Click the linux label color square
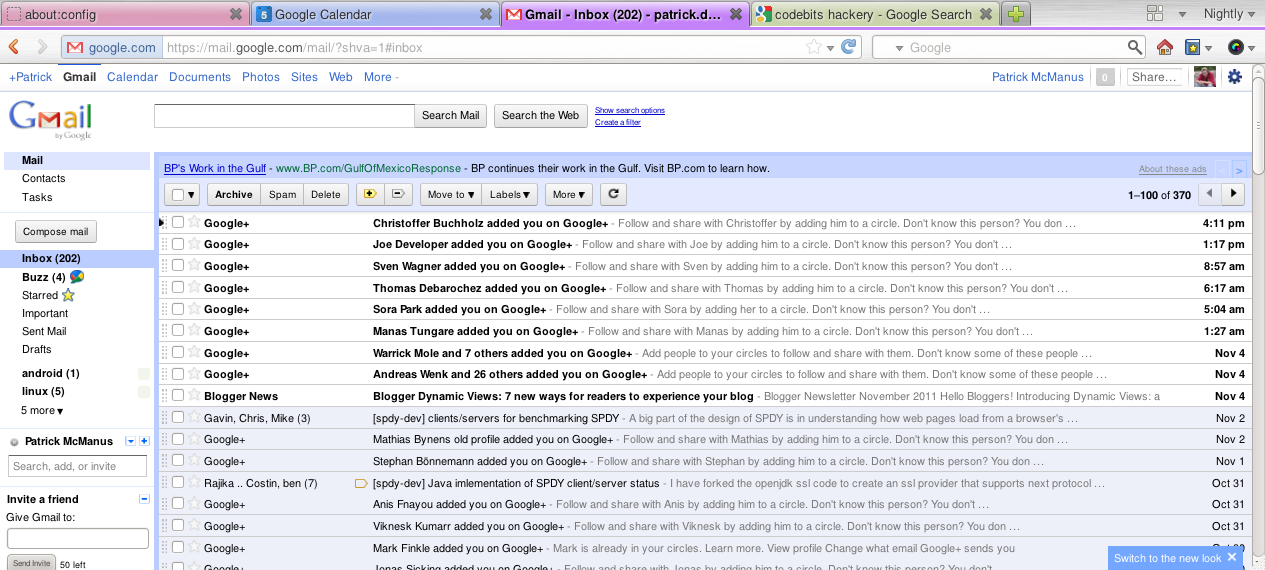Image resolution: width=1265 pixels, height=570 pixels. [143, 392]
